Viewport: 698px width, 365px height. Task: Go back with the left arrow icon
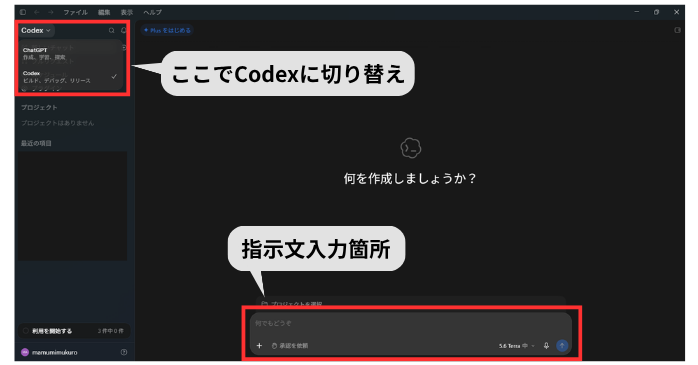click(x=37, y=12)
